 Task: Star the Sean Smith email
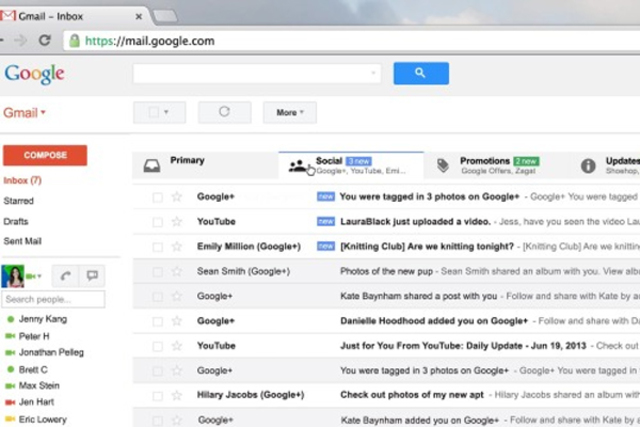point(176,271)
